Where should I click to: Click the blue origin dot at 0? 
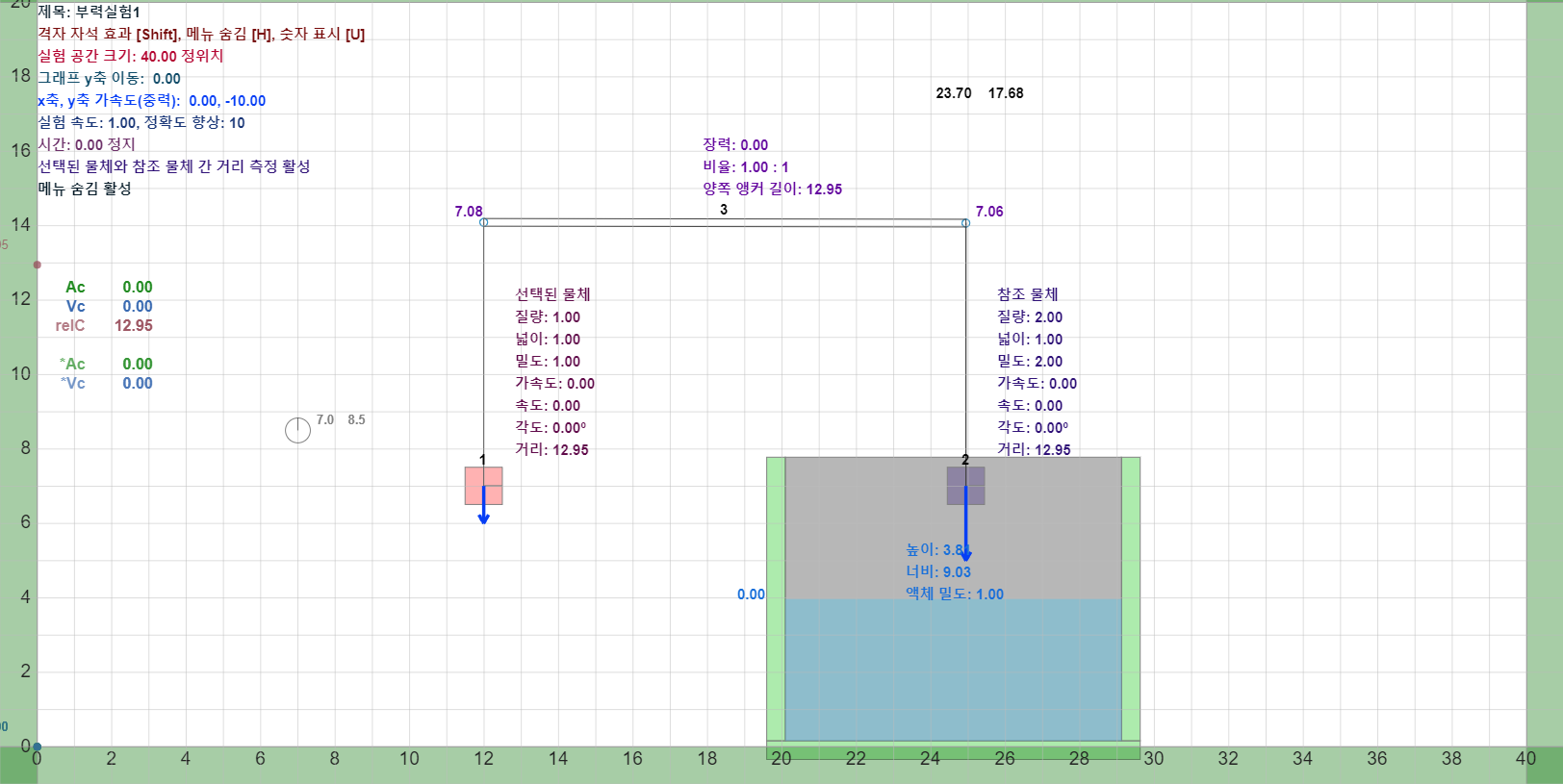(x=38, y=746)
